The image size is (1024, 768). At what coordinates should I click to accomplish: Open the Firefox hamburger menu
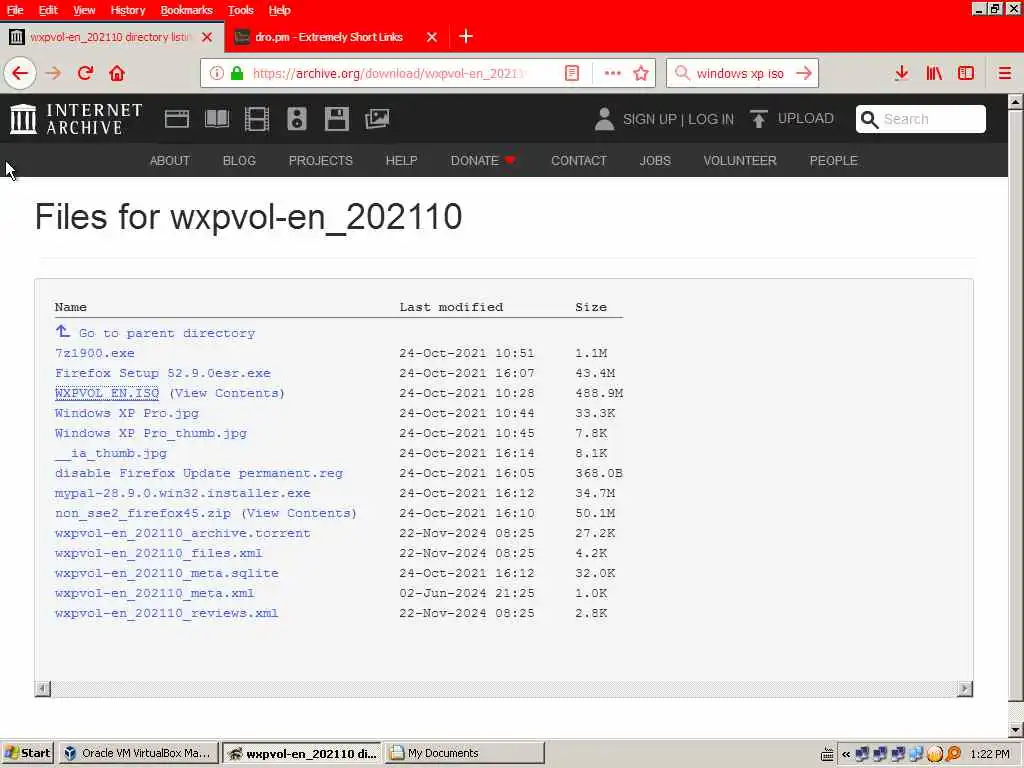[x=1005, y=73]
